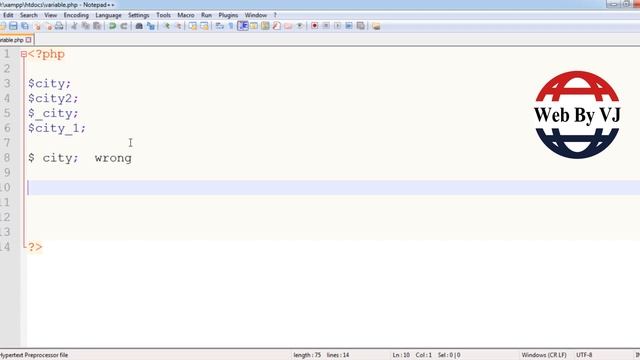Image resolution: width=640 pixels, height=360 pixels.
Task: Open the Run menu
Action: click(x=207, y=15)
